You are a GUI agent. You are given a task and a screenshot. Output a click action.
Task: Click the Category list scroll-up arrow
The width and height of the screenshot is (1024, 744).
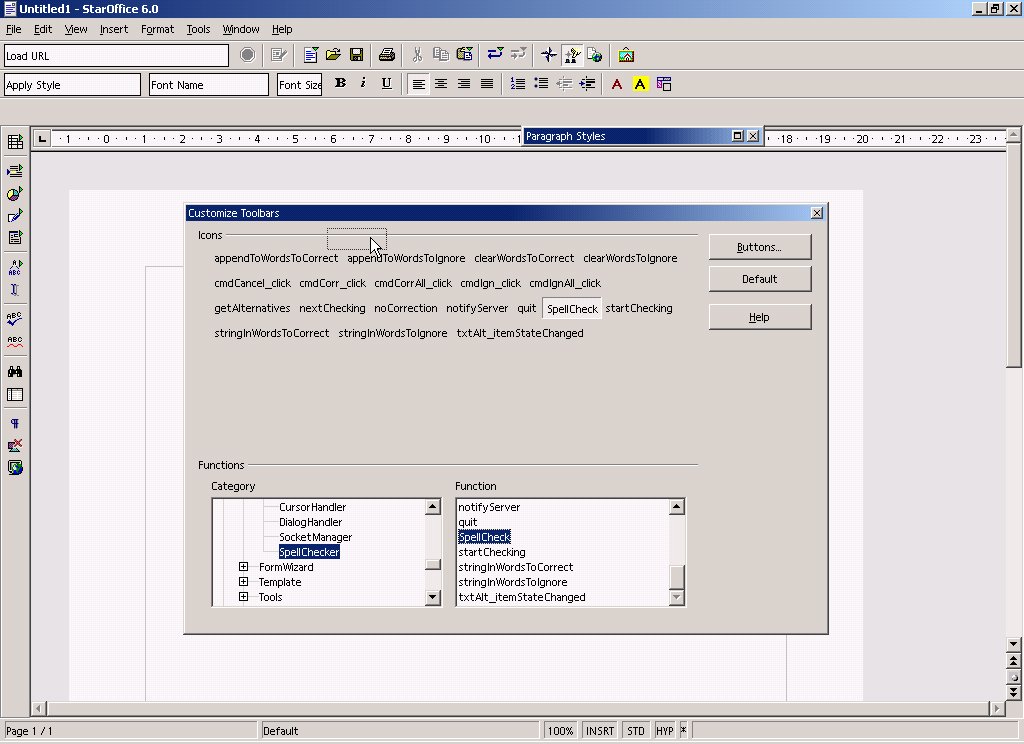[432, 507]
